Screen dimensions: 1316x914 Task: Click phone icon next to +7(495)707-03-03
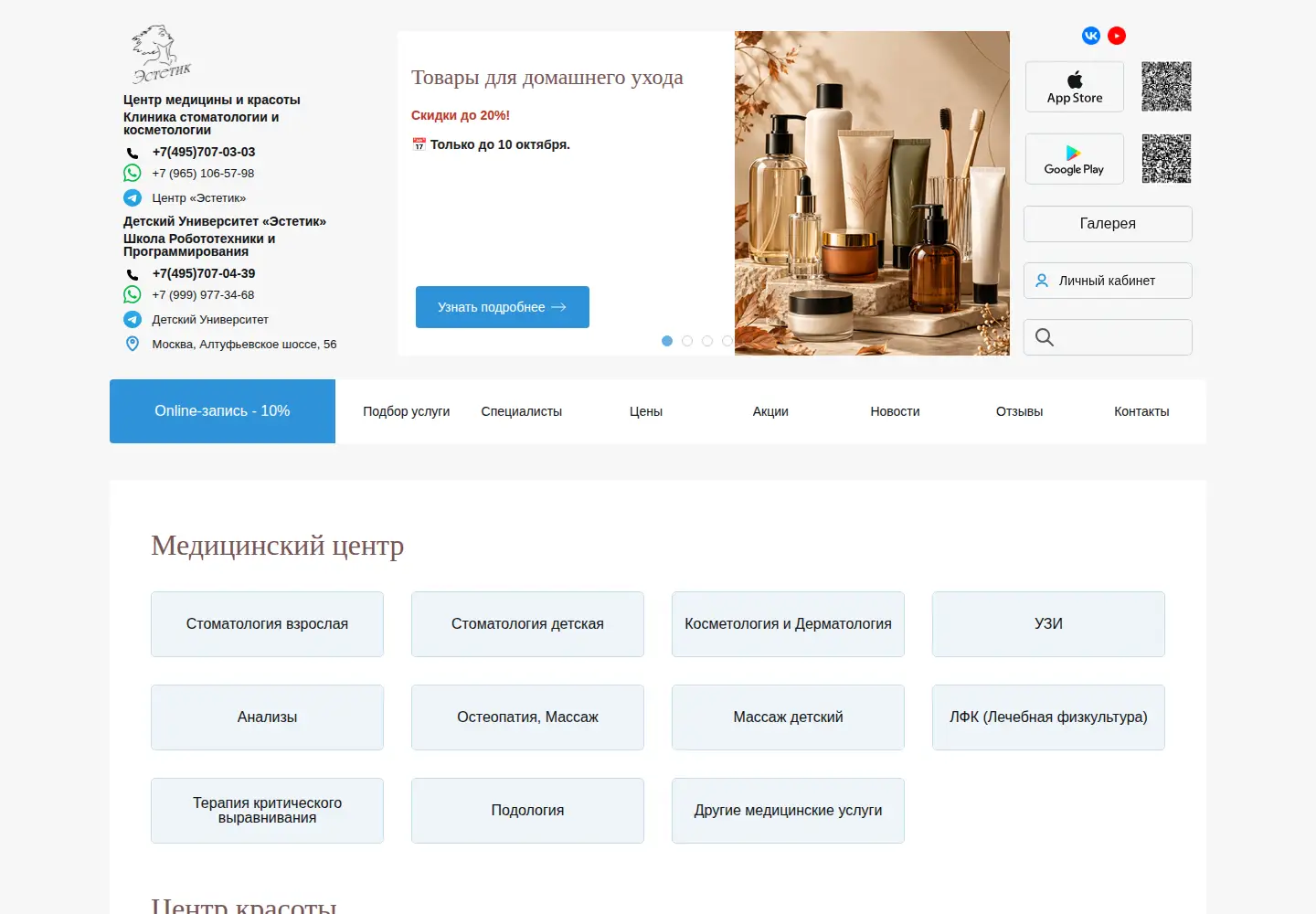(x=133, y=153)
